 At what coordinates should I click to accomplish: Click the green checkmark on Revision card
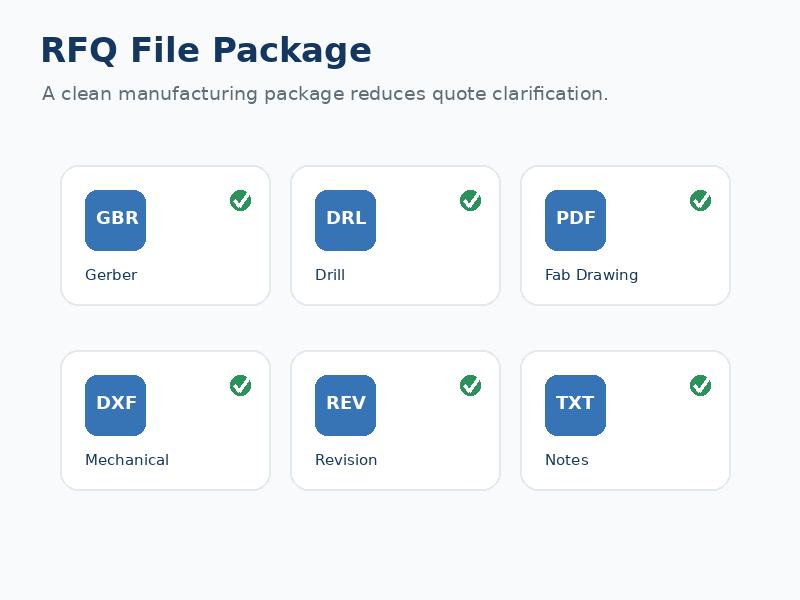470,386
